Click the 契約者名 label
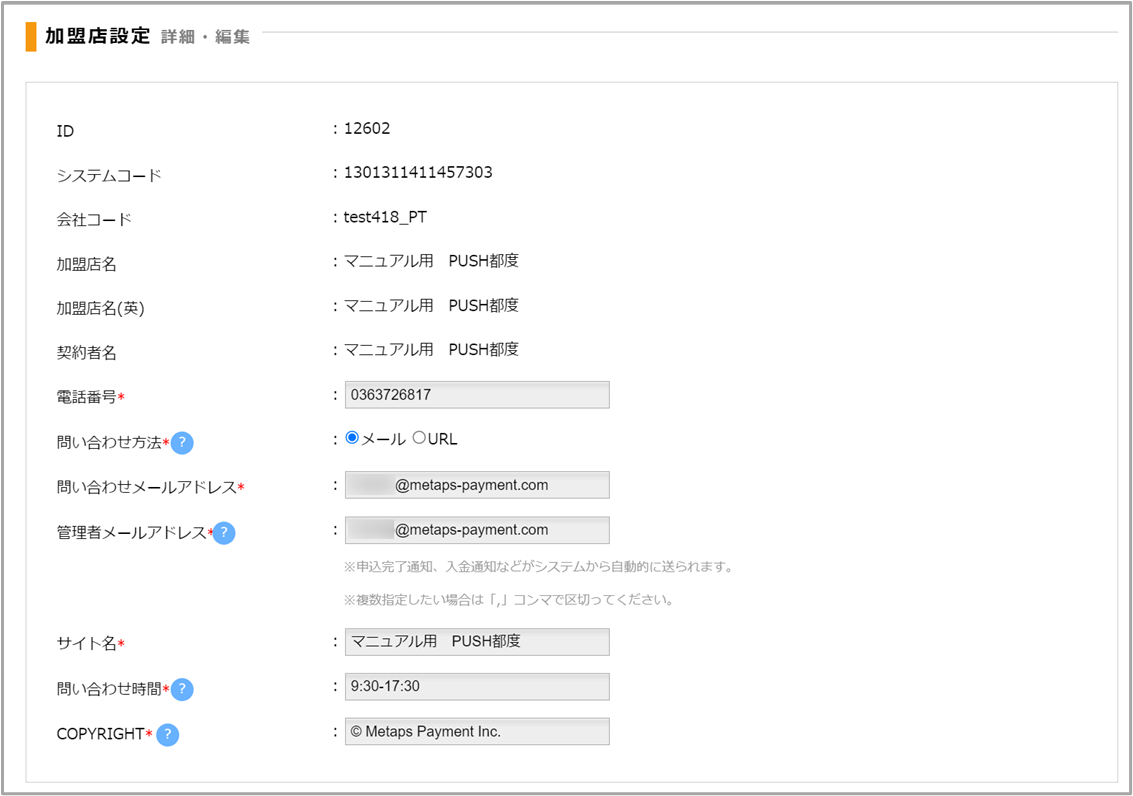 (x=87, y=353)
